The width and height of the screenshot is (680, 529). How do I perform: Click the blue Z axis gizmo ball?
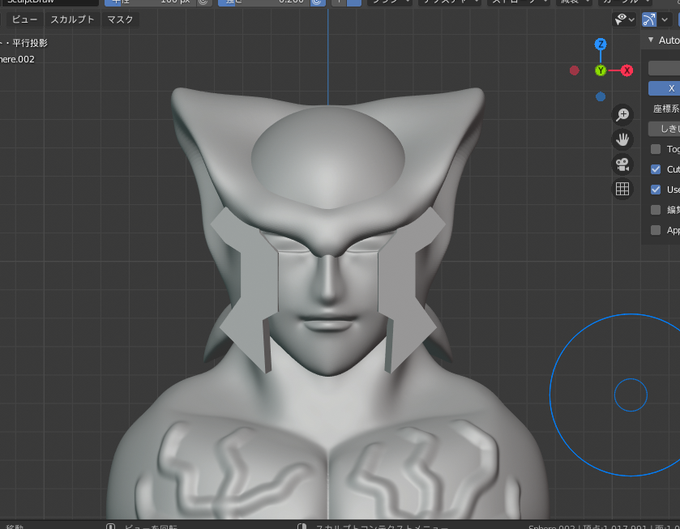601,44
